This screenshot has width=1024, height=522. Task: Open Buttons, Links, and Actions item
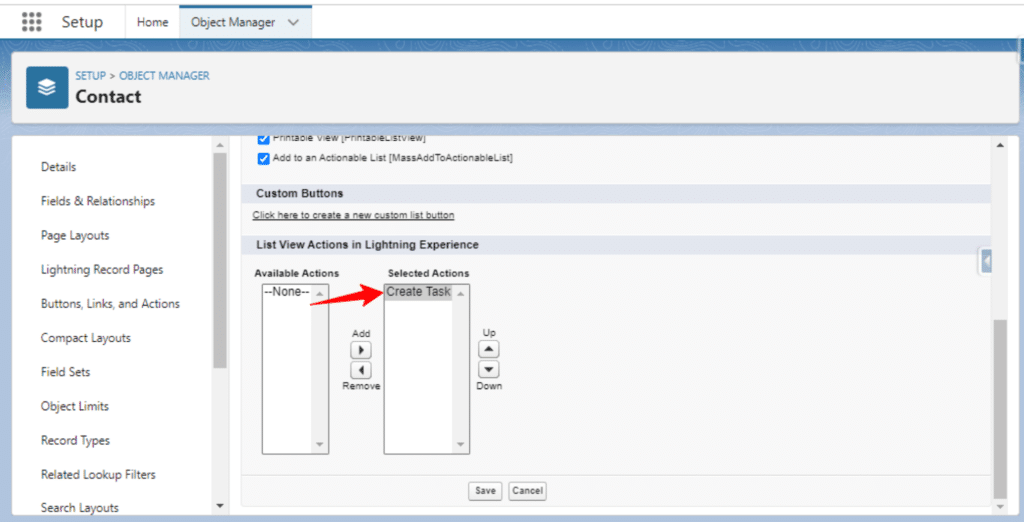[110, 304]
